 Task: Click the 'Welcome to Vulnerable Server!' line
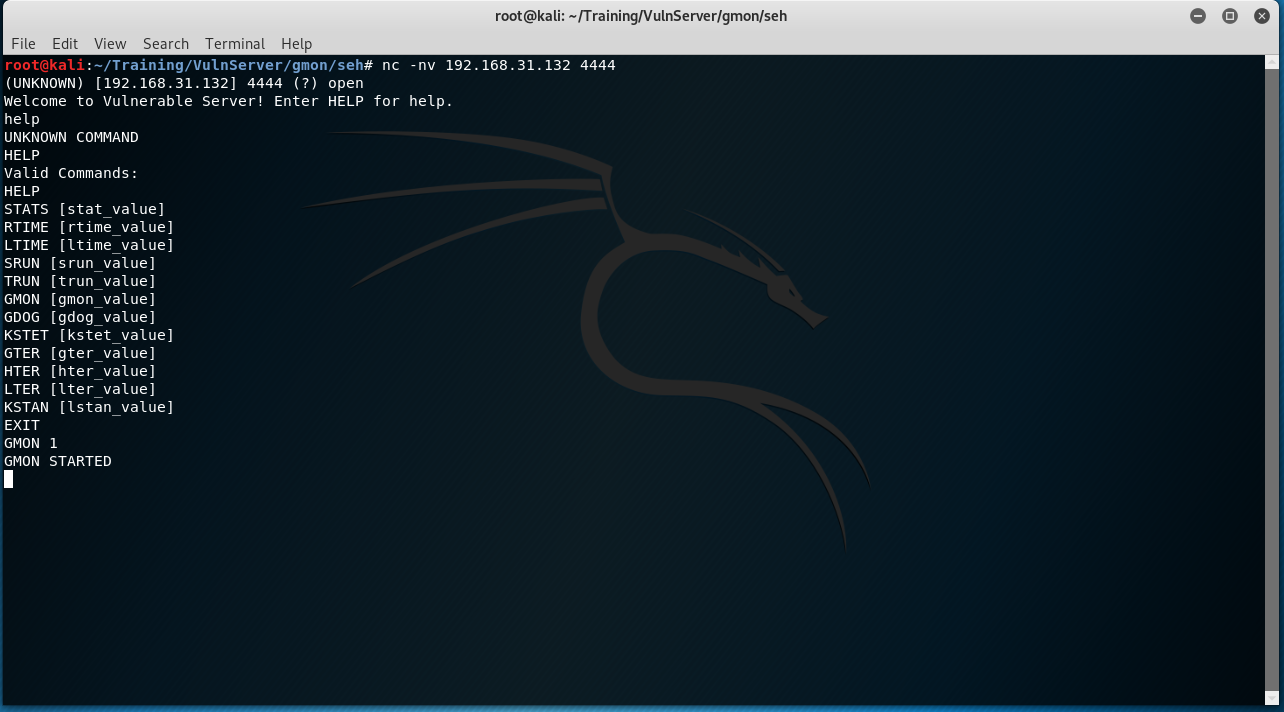pyautogui.click(x=228, y=101)
